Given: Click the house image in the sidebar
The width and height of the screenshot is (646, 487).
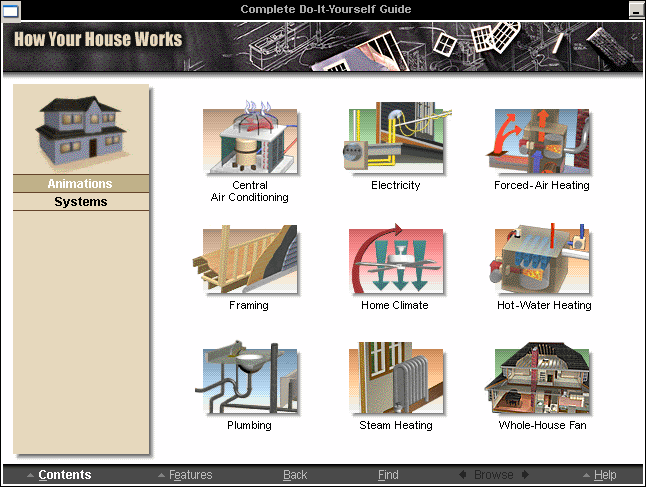Looking at the screenshot, I should pos(81,131).
